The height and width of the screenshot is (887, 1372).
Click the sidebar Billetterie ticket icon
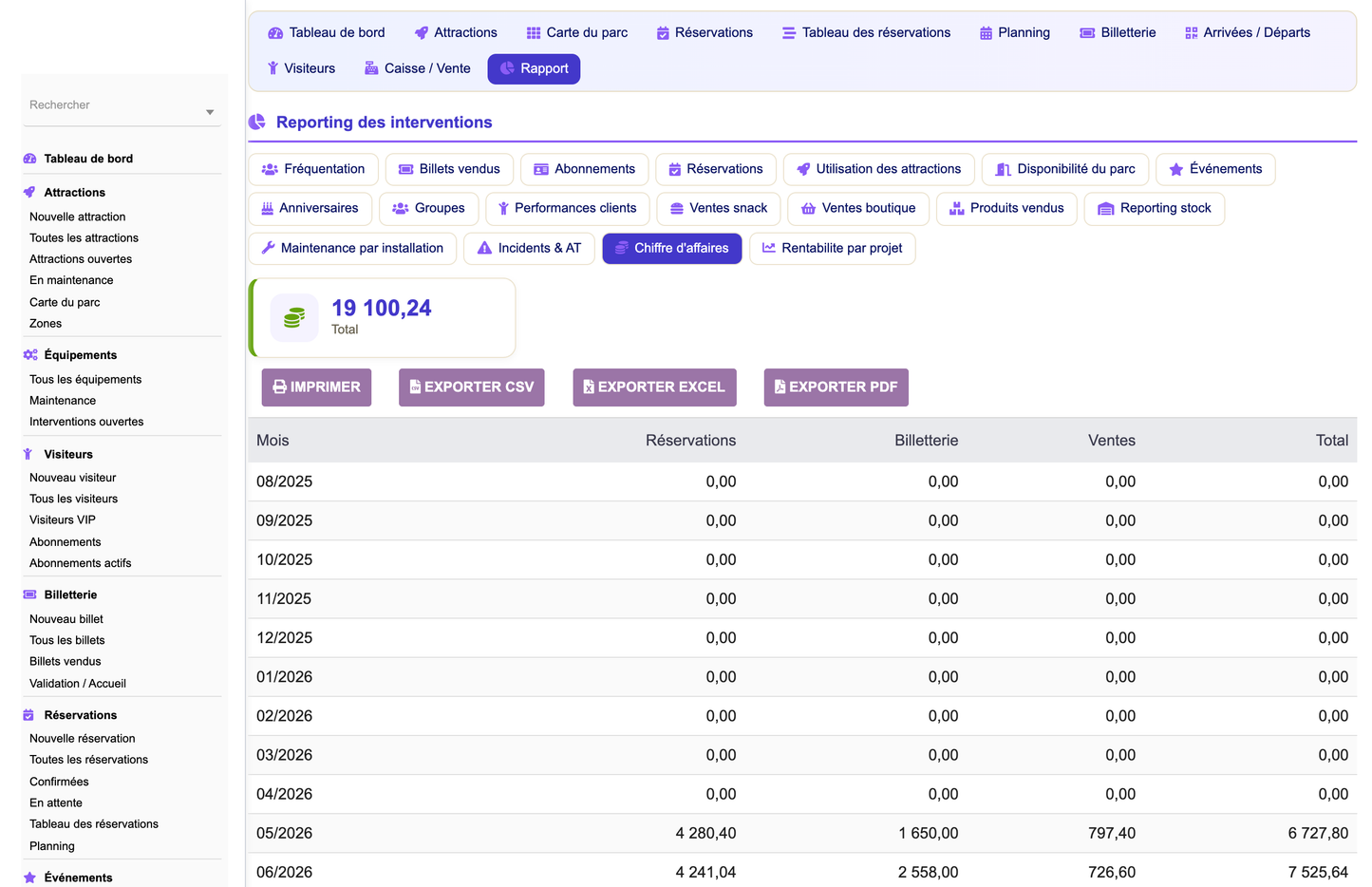click(x=30, y=594)
